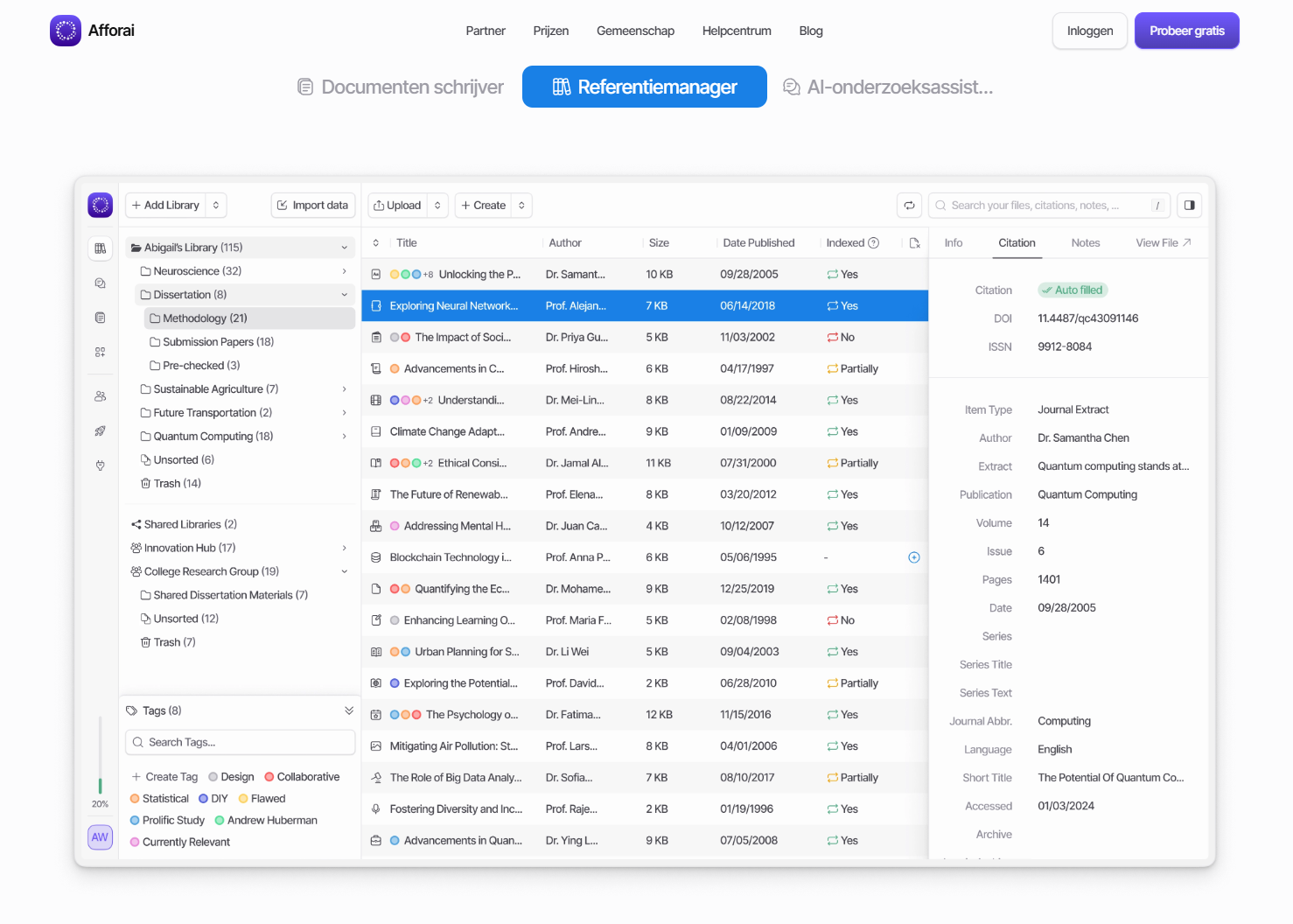Image resolution: width=1293 pixels, height=924 pixels.
Task: Collapse the Tags panel chevron
Action: pyautogui.click(x=349, y=710)
